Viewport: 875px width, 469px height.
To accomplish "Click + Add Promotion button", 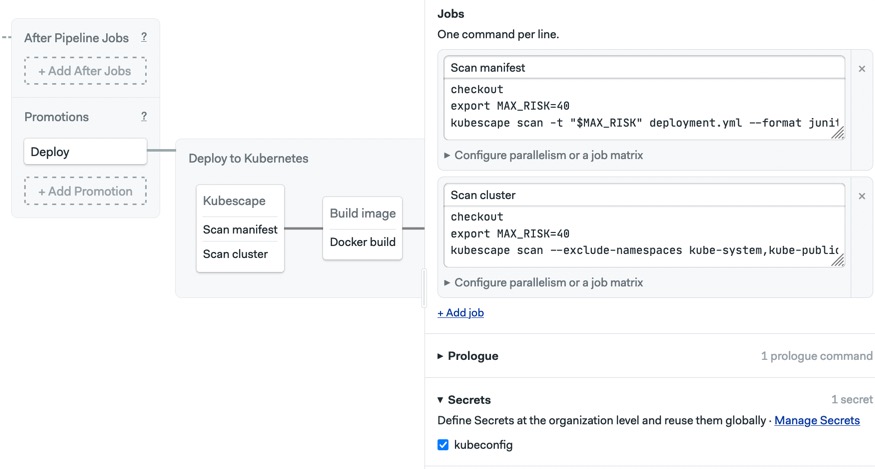I will click(x=85, y=191).
